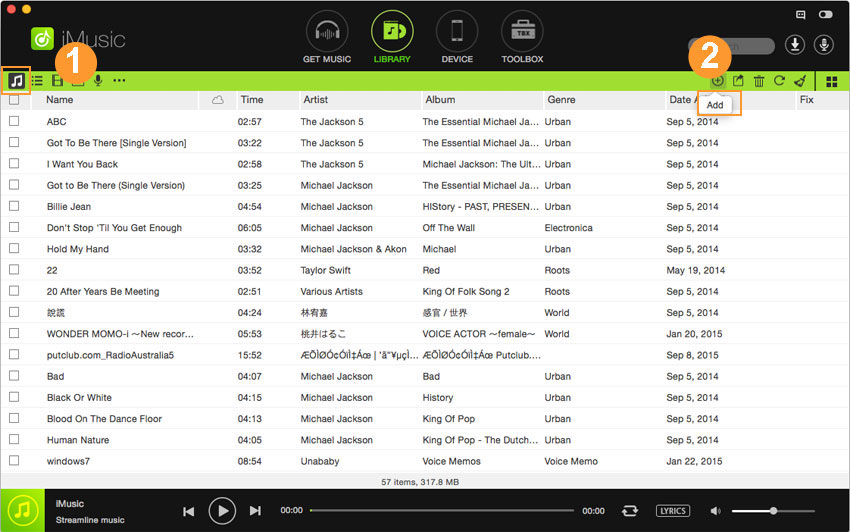Open the Device tab
The image size is (850, 532).
(457, 38)
